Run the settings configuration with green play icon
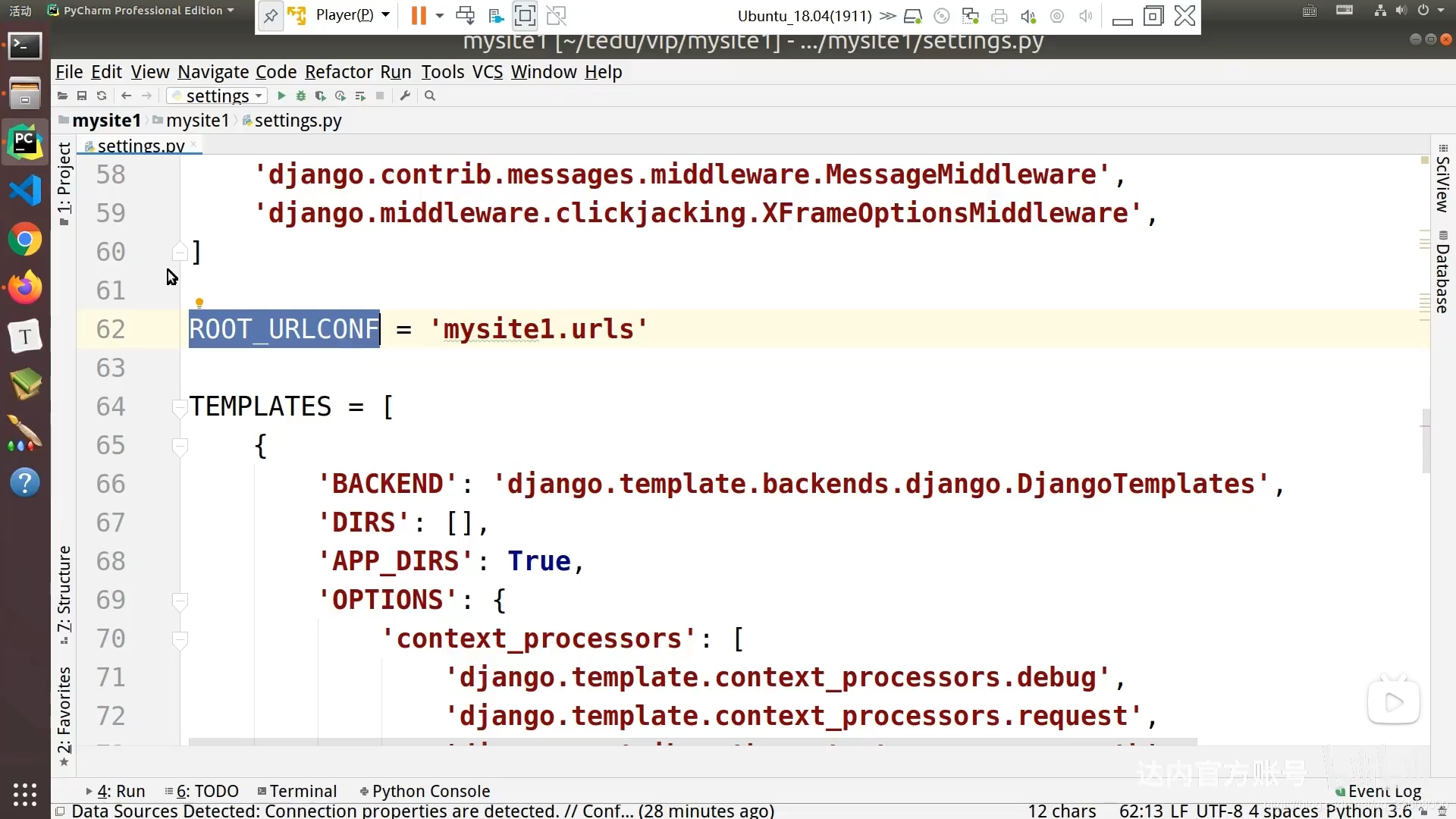 pos(281,96)
